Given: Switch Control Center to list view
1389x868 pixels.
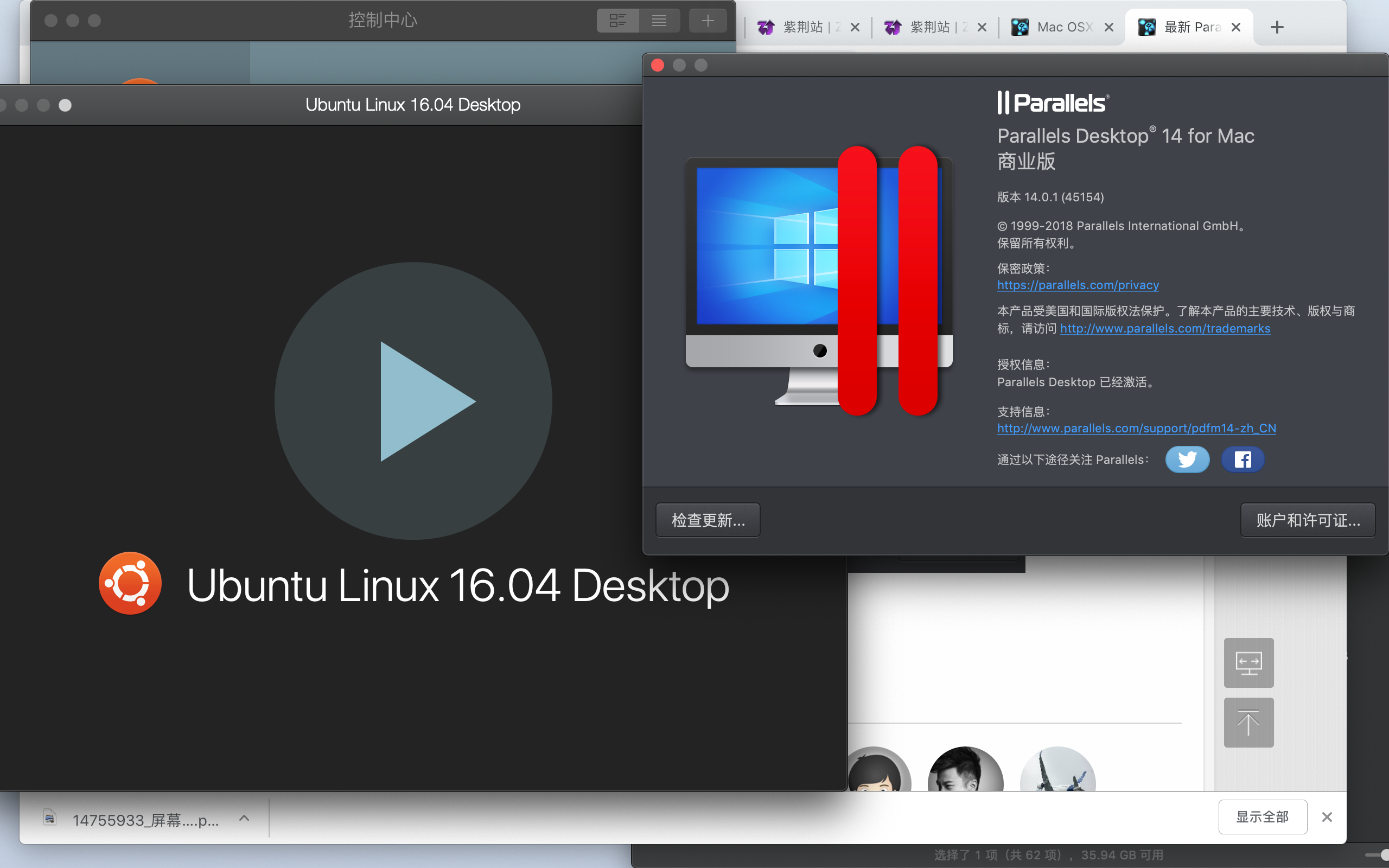Looking at the screenshot, I should click(x=659, y=21).
